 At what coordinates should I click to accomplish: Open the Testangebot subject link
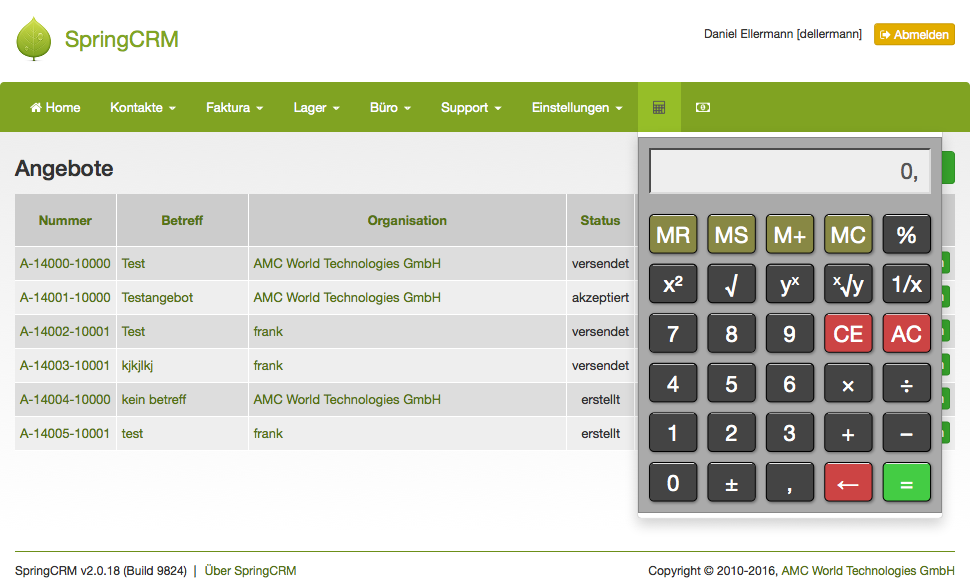pyautogui.click(x=157, y=297)
